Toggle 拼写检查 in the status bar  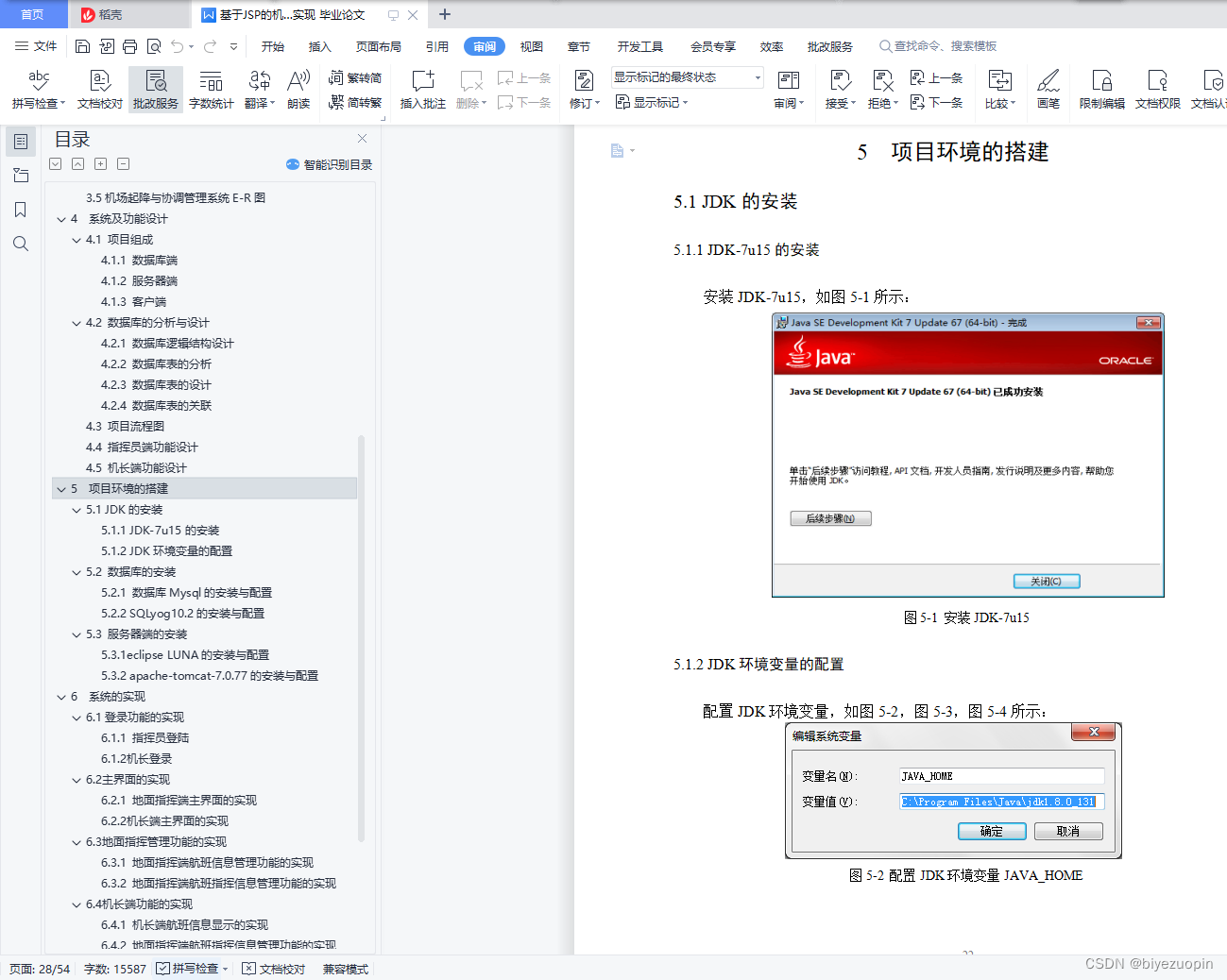pyautogui.click(x=192, y=969)
